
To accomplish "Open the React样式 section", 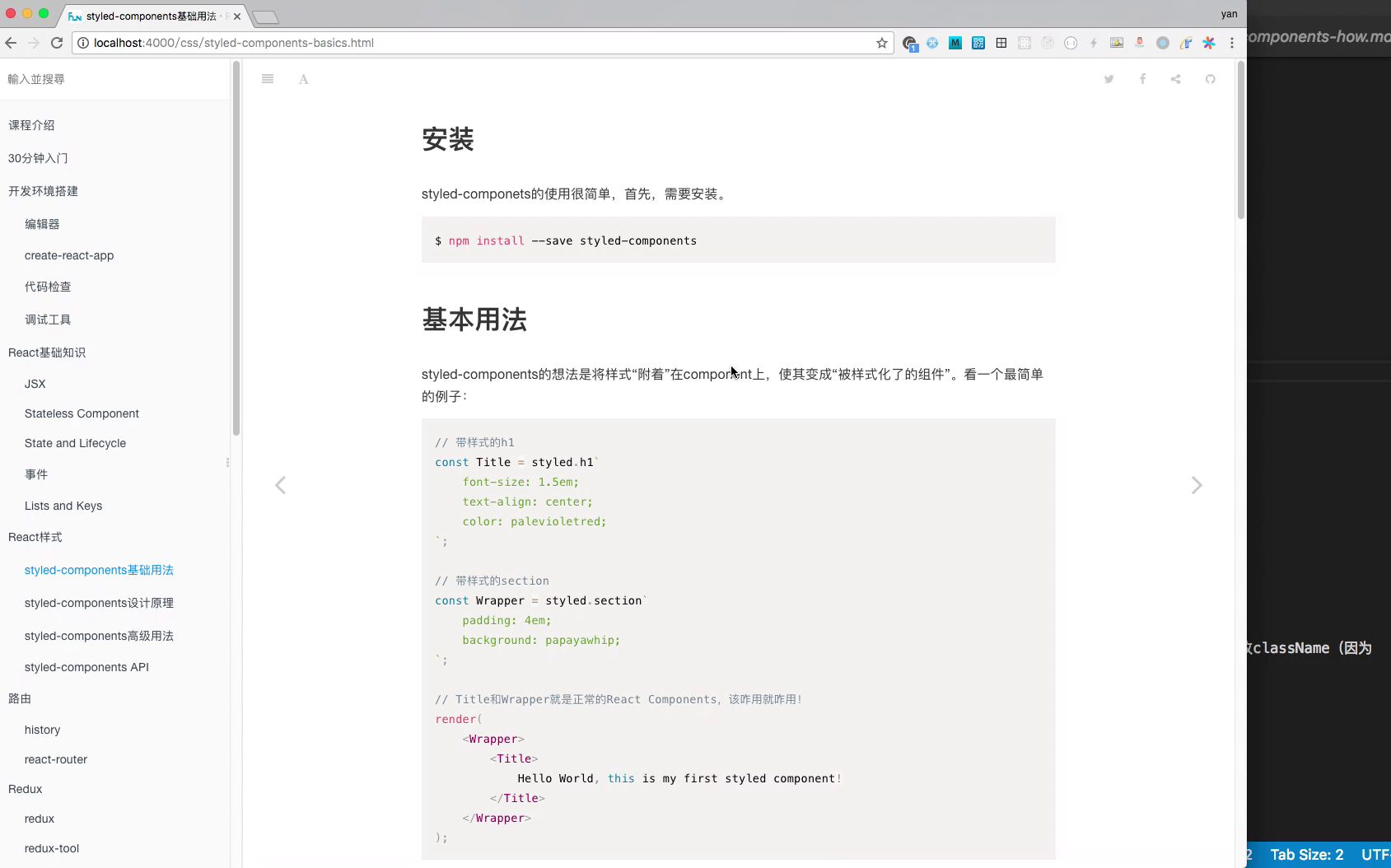I will pyautogui.click(x=35, y=537).
